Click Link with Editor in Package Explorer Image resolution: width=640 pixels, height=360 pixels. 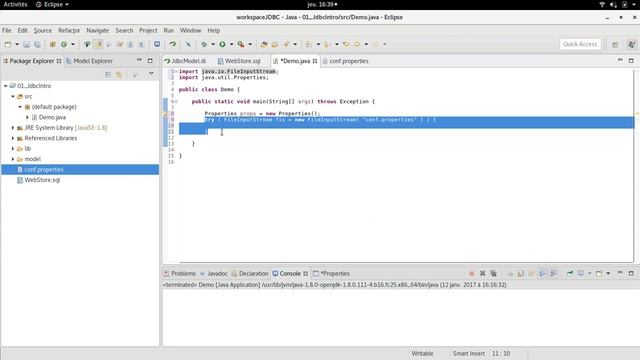pyautogui.click(x=119, y=74)
